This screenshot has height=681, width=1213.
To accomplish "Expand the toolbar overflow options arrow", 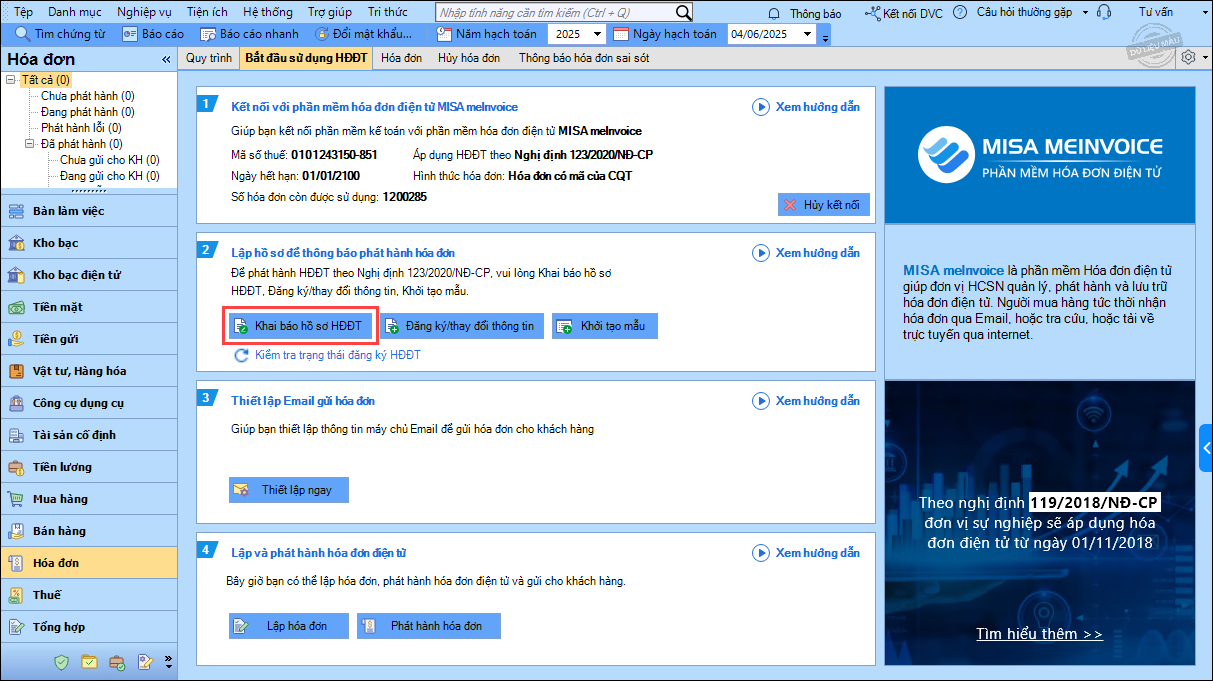I will [825, 37].
